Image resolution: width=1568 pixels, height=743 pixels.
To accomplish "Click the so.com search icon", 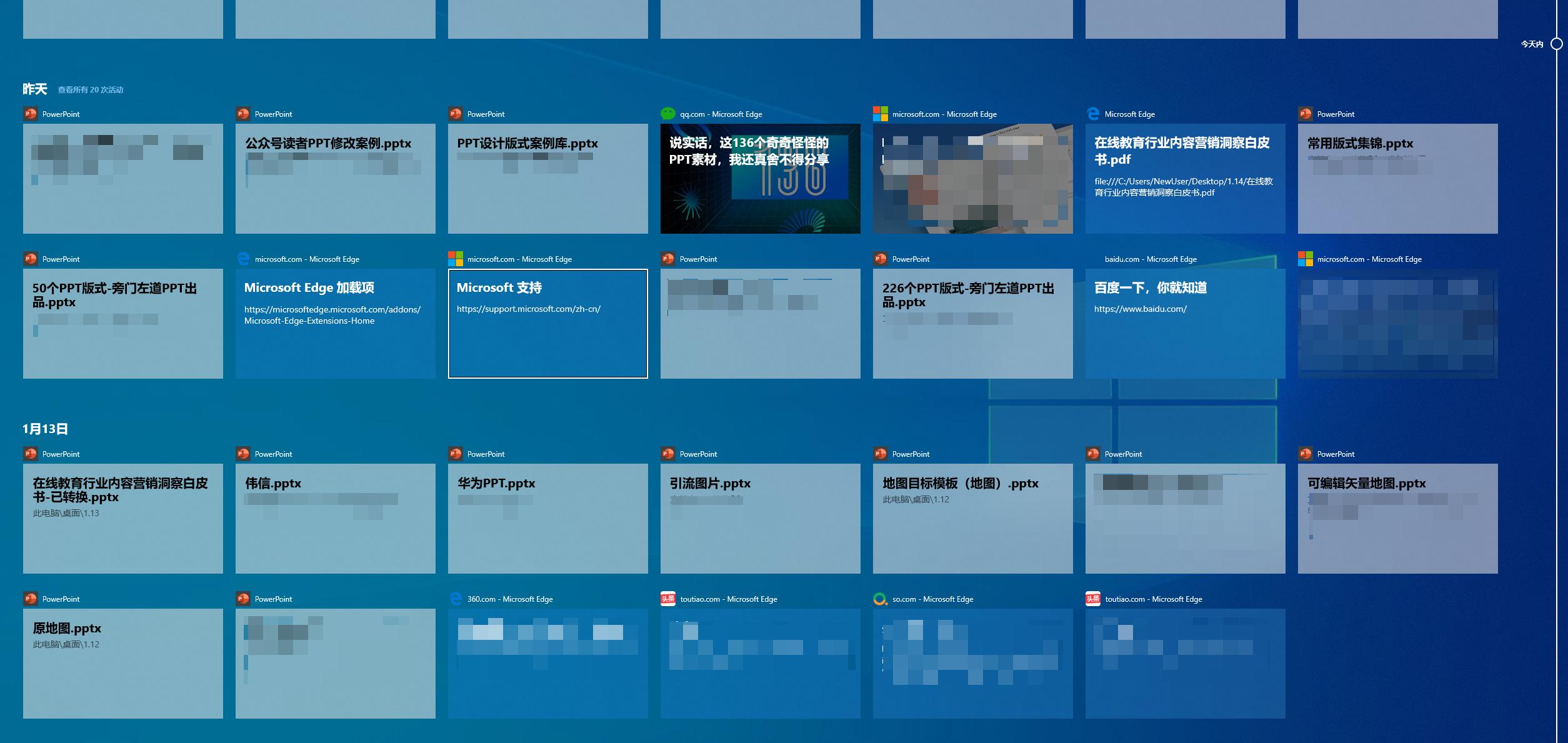I will point(881,599).
